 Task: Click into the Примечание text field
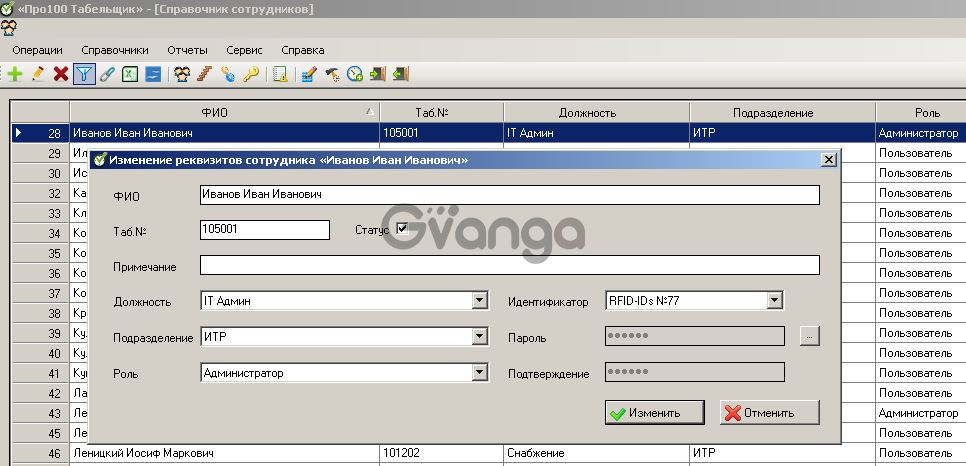pos(509,265)
